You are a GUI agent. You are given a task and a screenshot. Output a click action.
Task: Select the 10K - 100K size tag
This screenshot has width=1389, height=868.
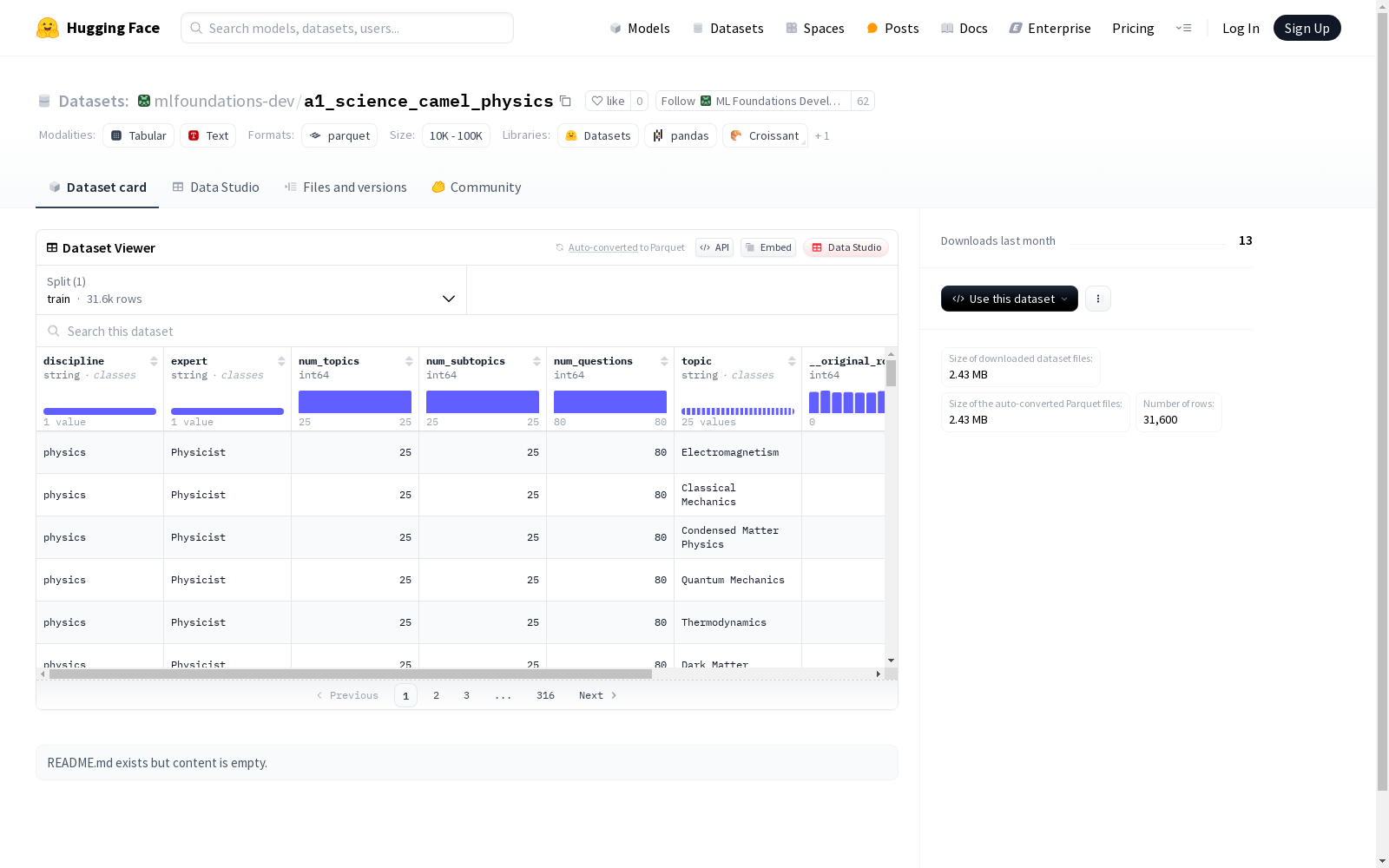[456, 135]
